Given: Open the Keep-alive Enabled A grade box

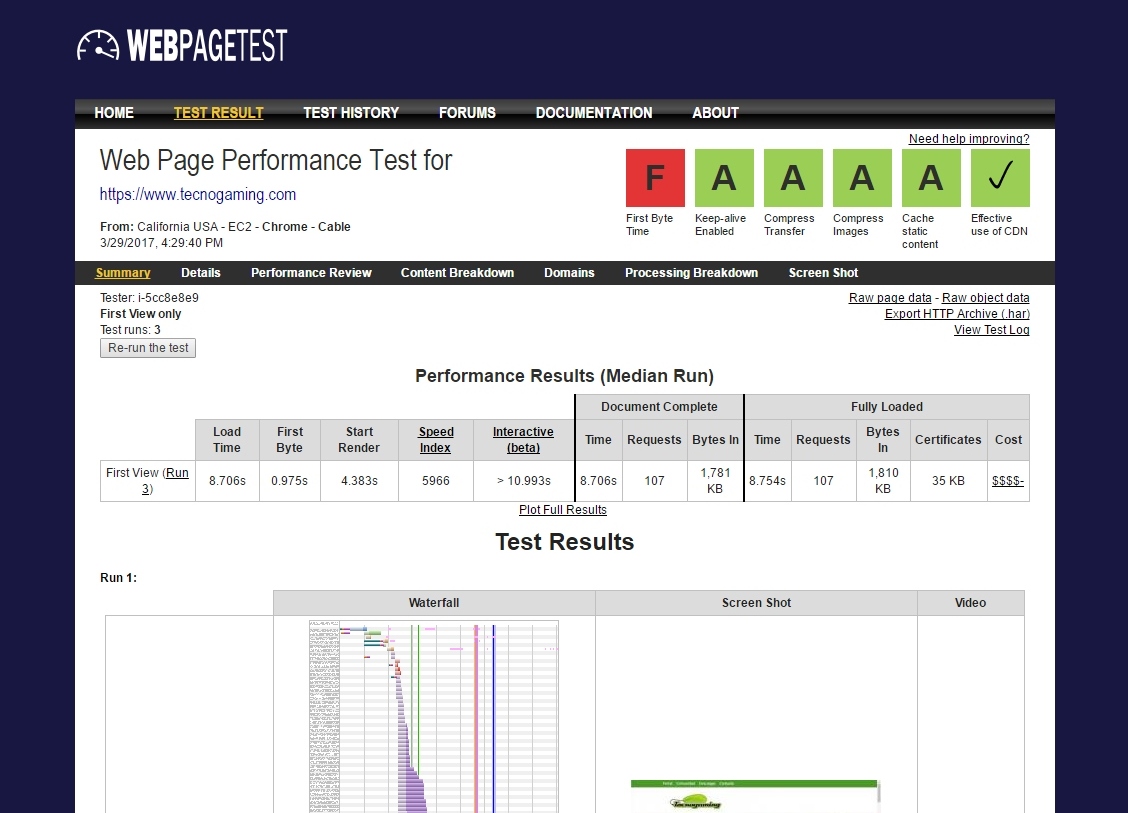Looking at the screenshot, I should pyautogui.click(x=723, y=178).
